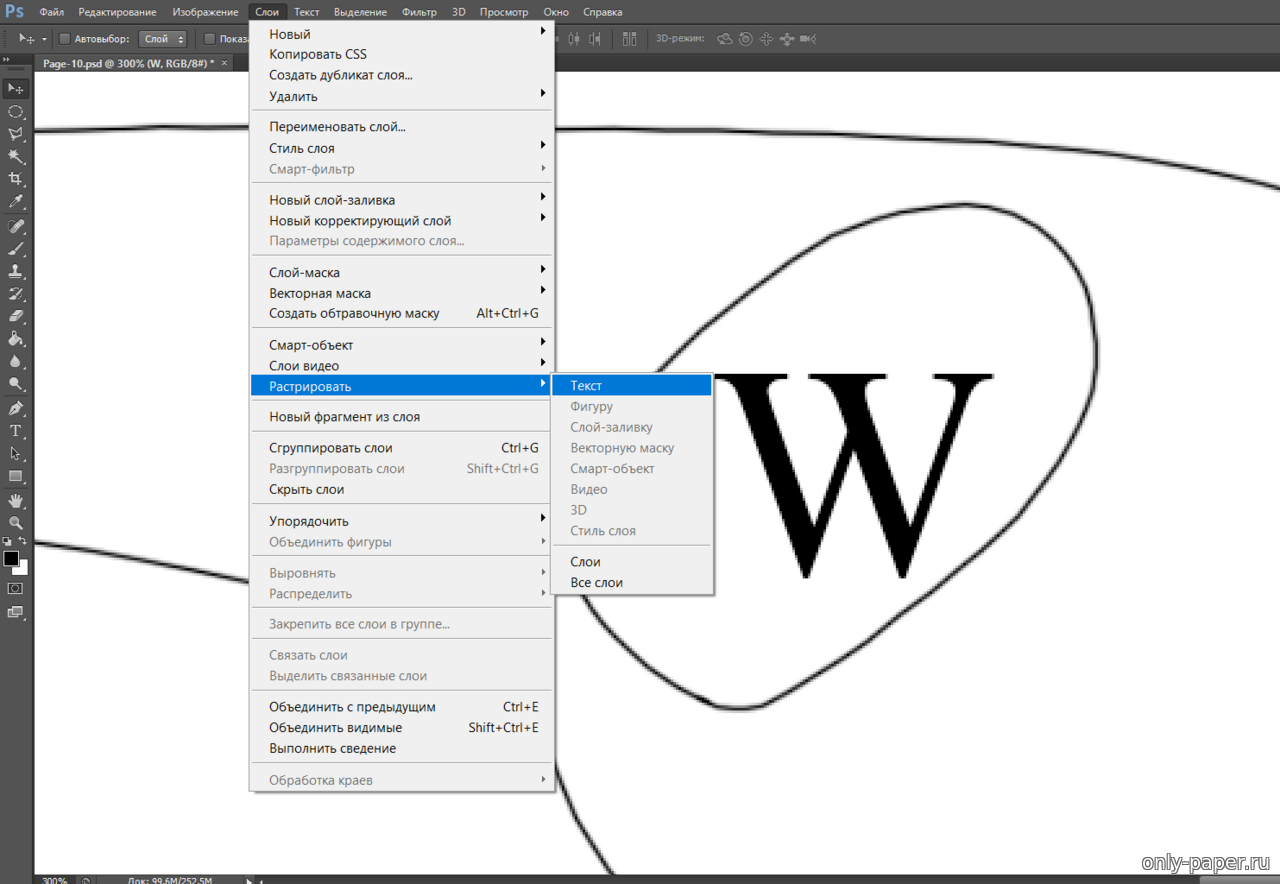This screenshot has width=1280, height=884.
Task: Open the Слой auto-select dropdown
Action: [x=163, y=39]
